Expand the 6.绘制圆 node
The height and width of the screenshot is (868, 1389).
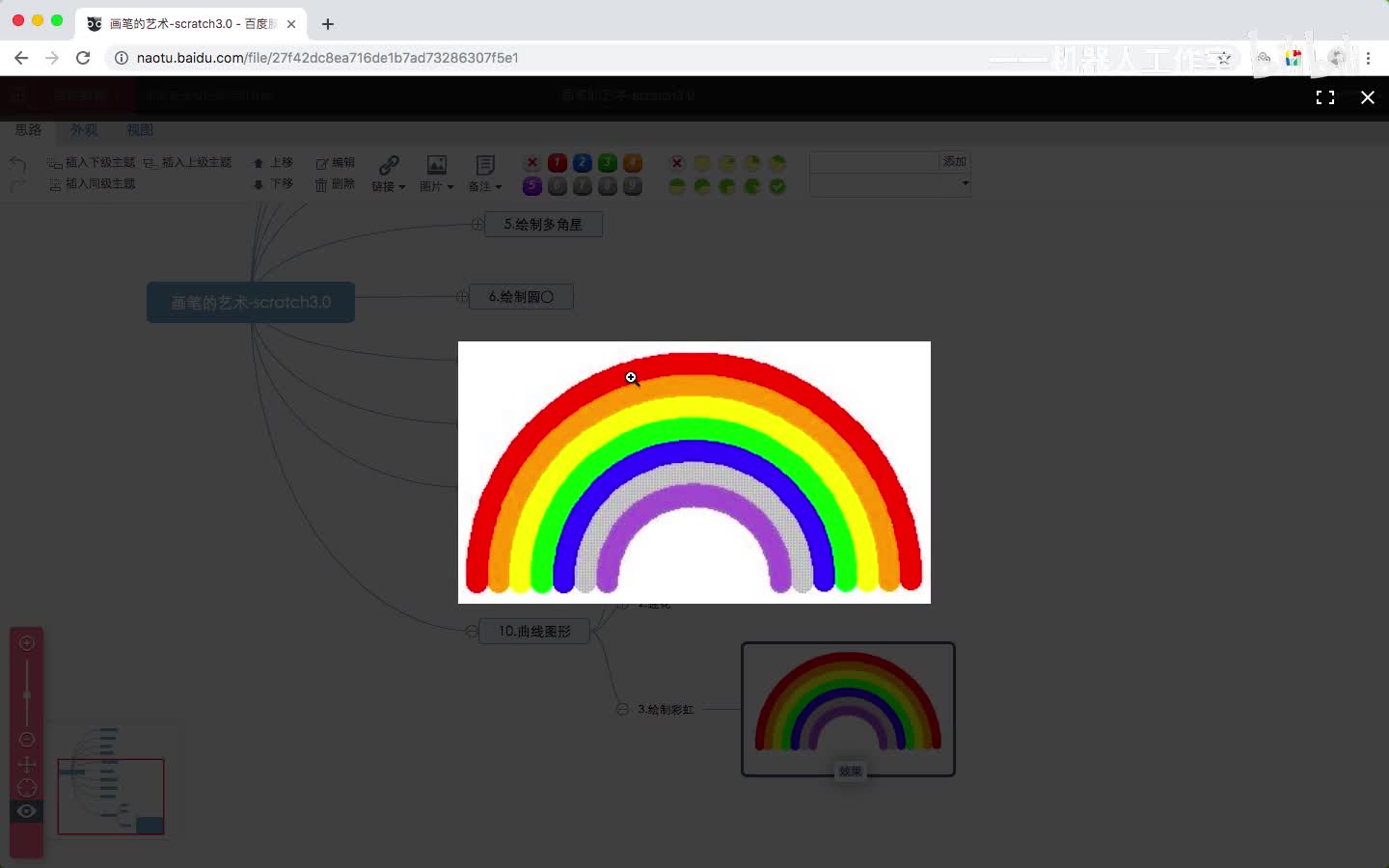462,296
